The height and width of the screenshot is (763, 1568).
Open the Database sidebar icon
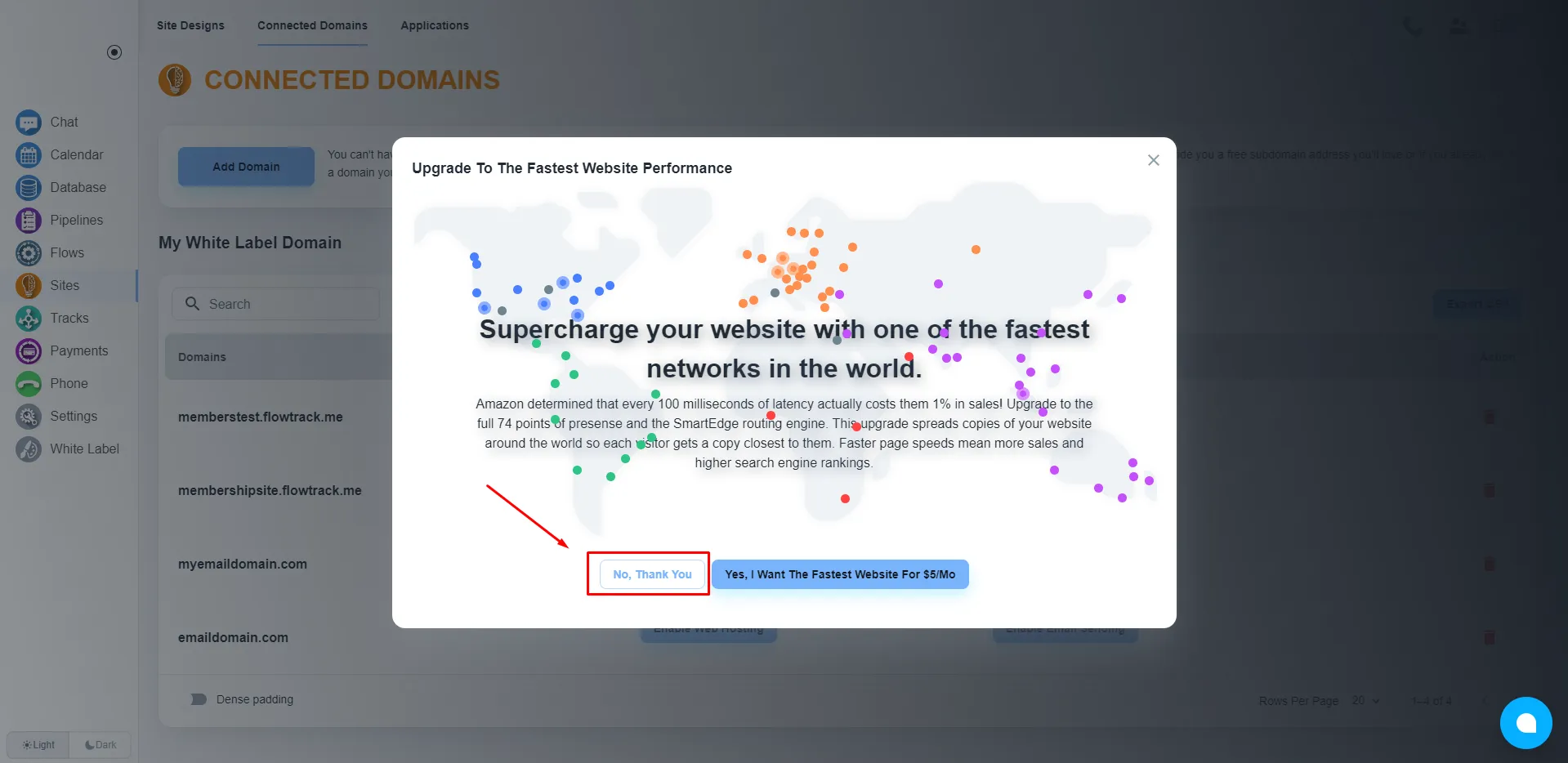click(29, 187)
